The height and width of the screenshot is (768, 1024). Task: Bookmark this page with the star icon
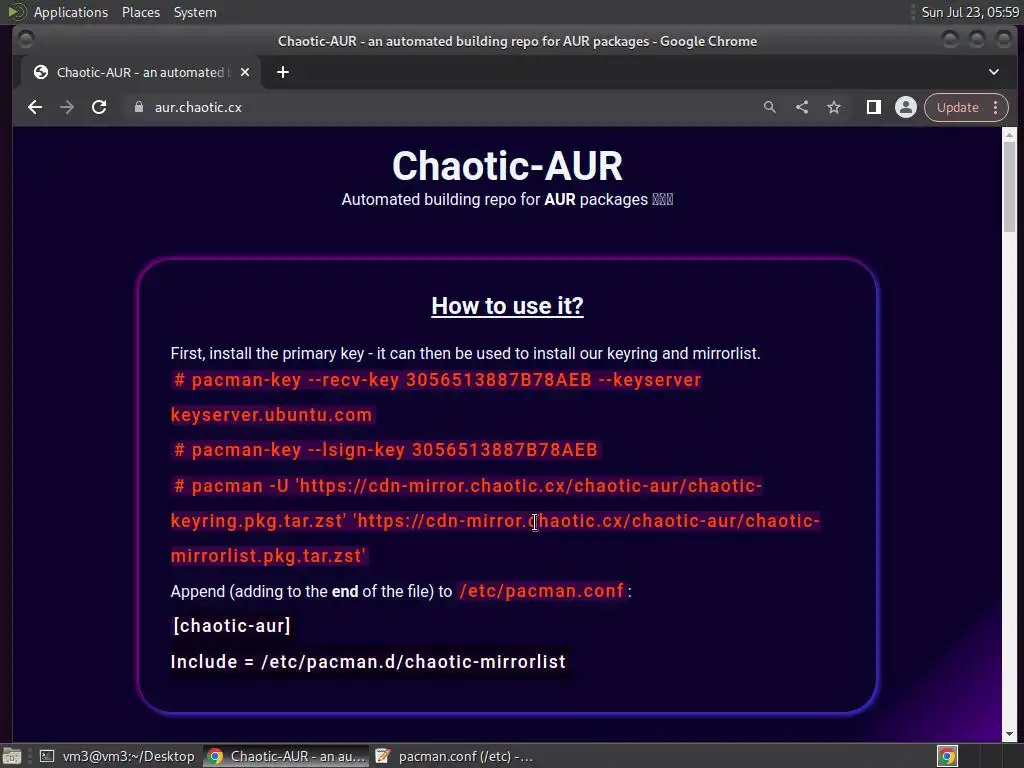834,107
